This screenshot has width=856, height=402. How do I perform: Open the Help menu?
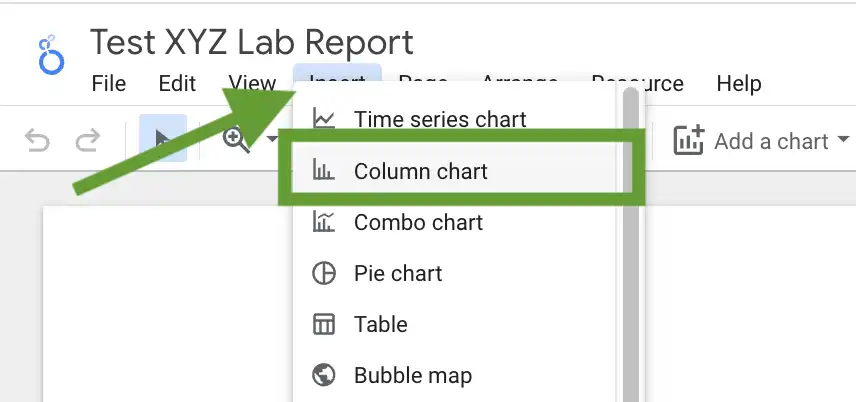[739, 84]
